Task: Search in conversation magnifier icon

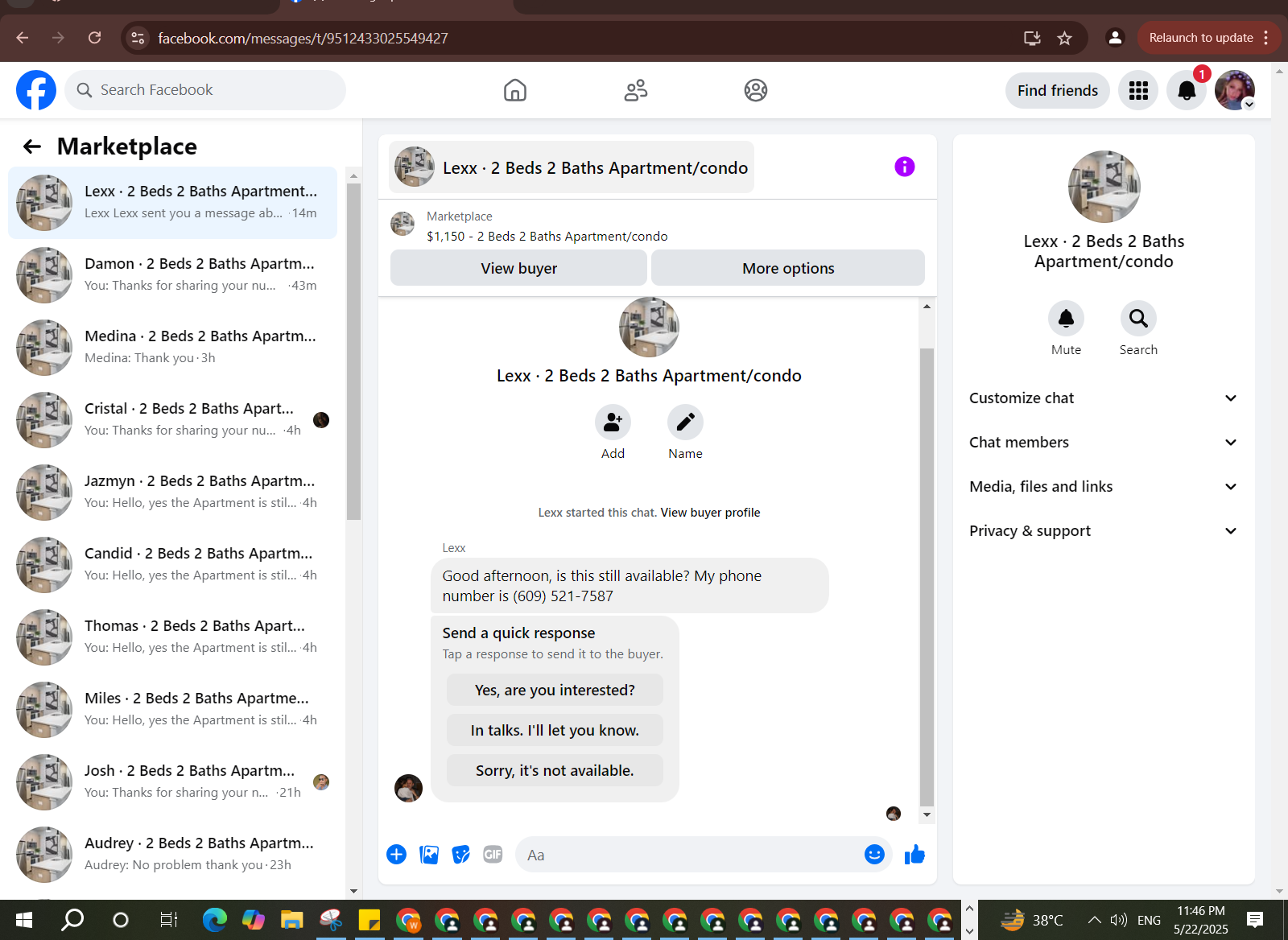Action: tap(1138, 319)
